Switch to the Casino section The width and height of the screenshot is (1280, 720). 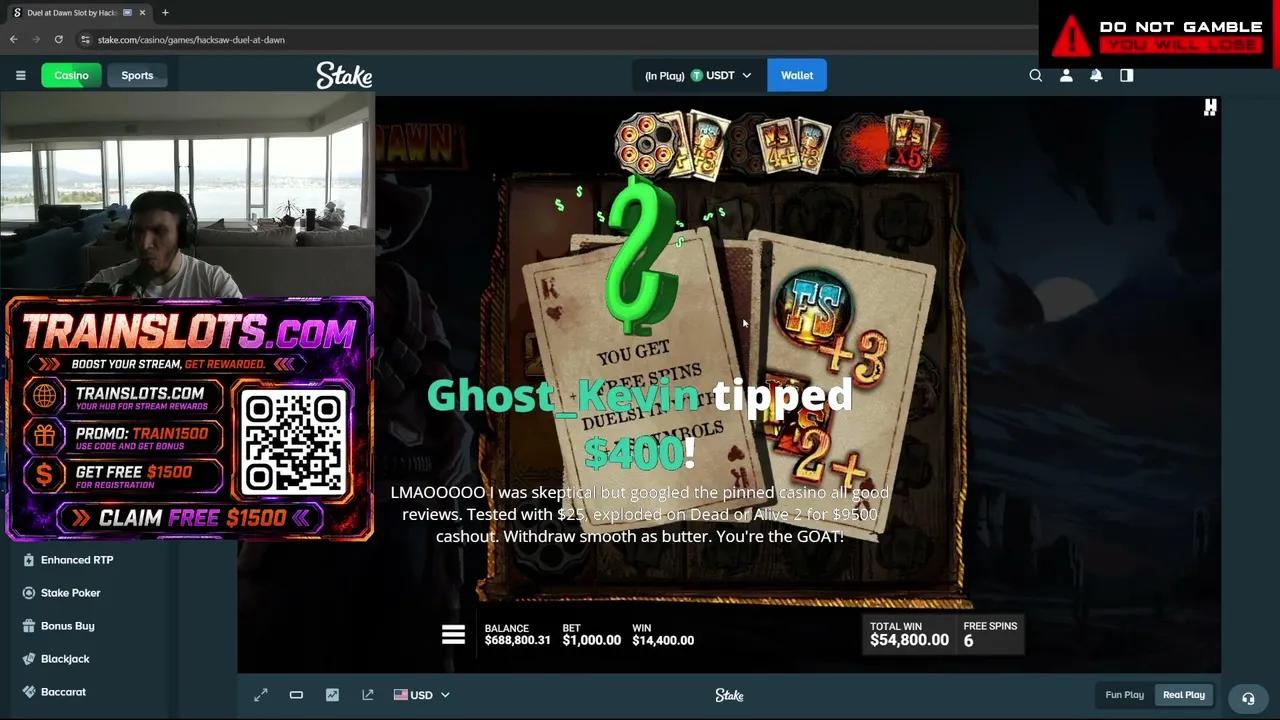pos(71,75)
